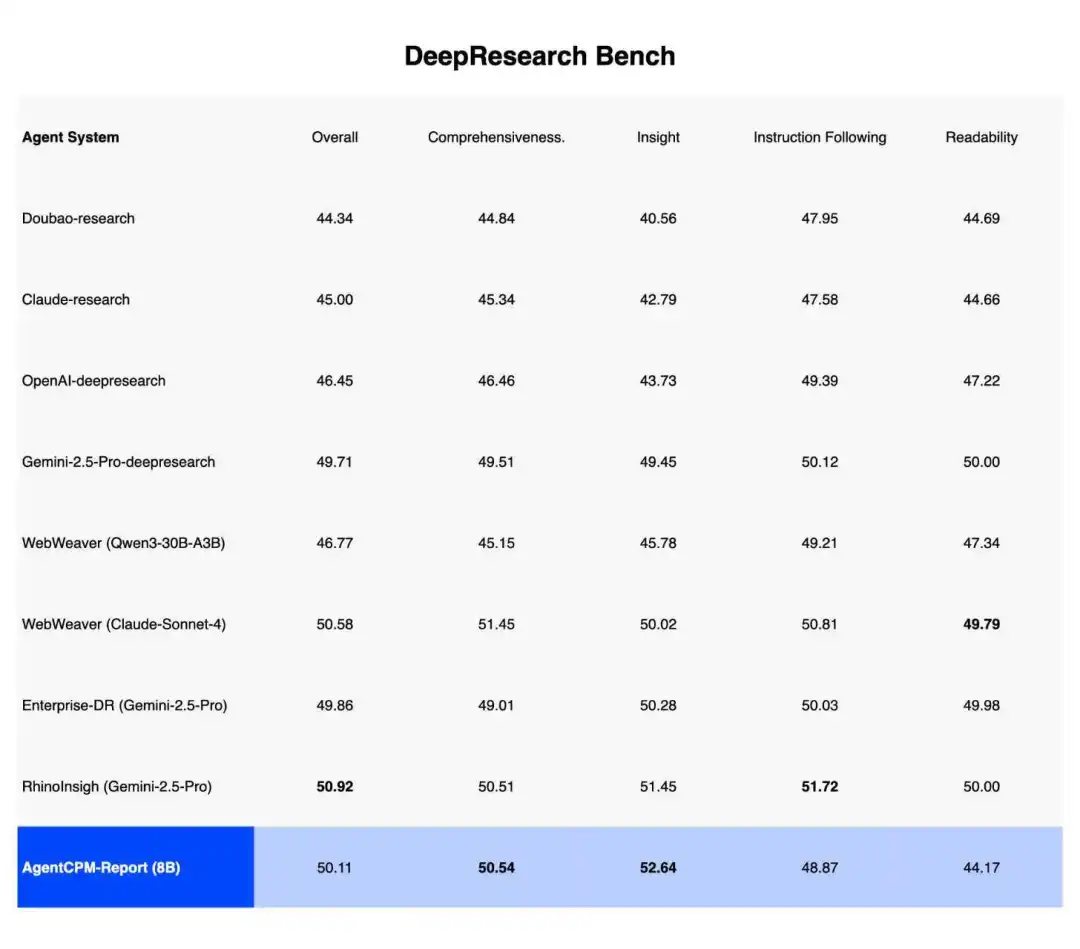
Task: Click the Overall column header
Action: pyautogui.click(x=334, y=137)
